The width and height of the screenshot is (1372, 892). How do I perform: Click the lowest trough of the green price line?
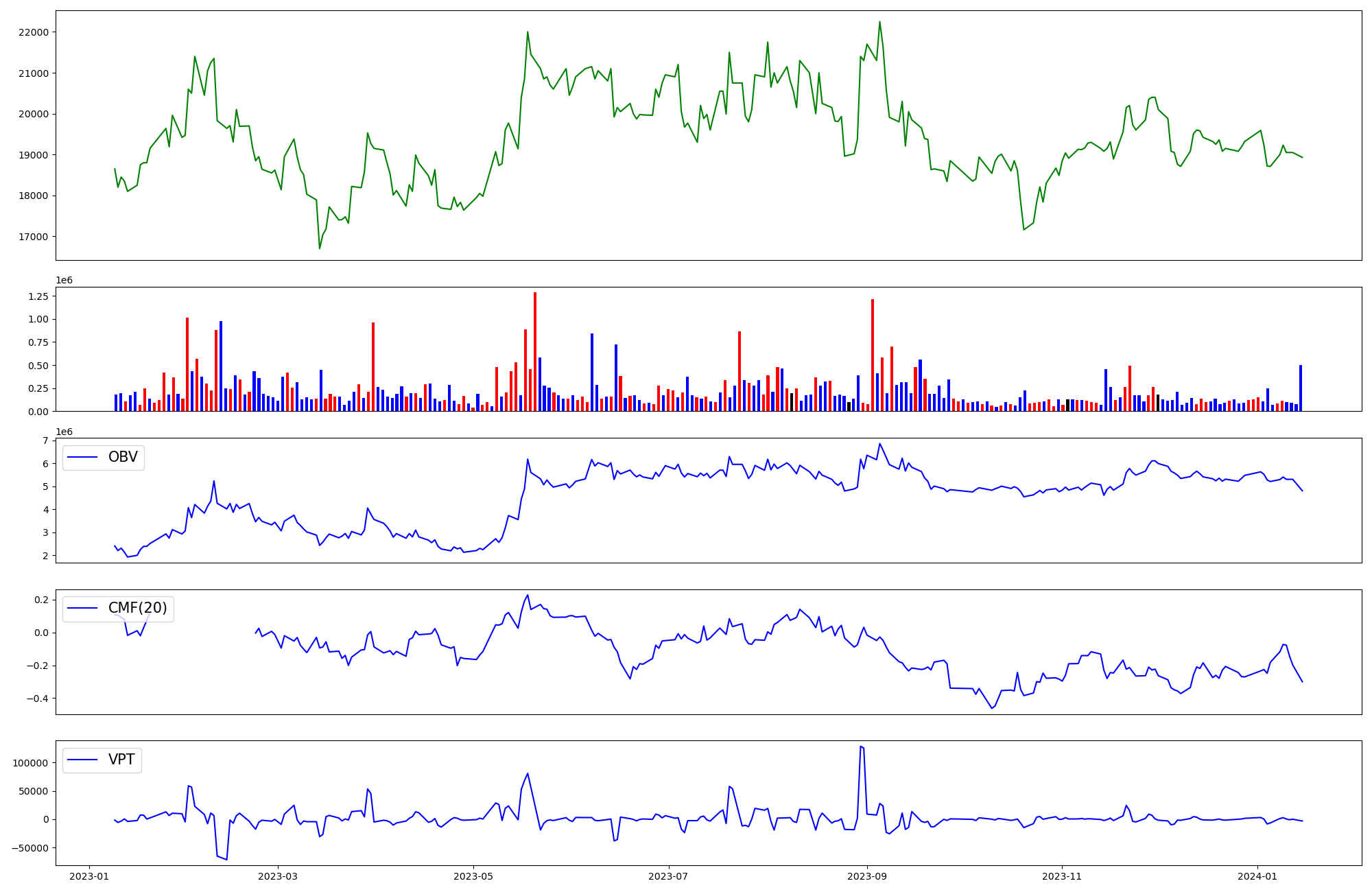coord(320,248)
